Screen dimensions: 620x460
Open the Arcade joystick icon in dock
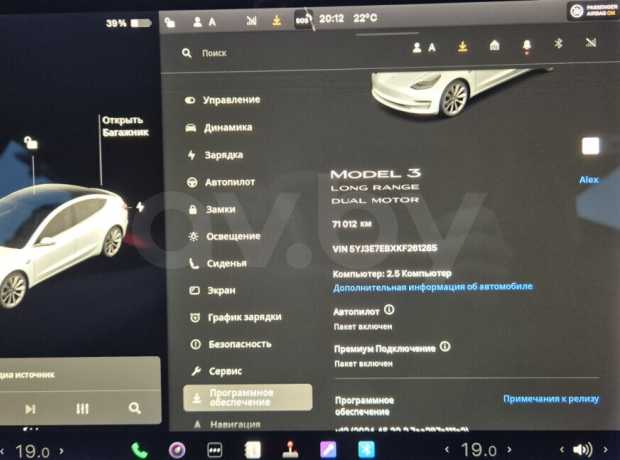291,450
